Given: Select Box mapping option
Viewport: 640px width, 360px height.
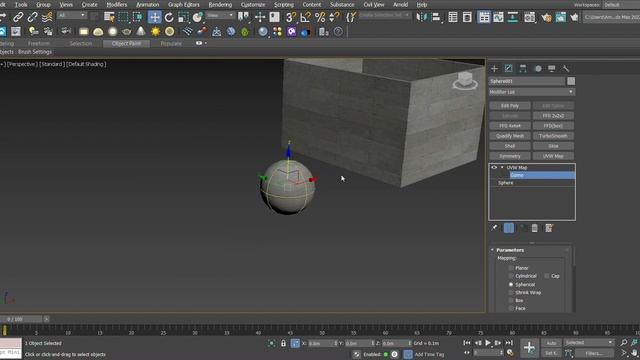Looking at the screenshot, I should click(511, 300).
